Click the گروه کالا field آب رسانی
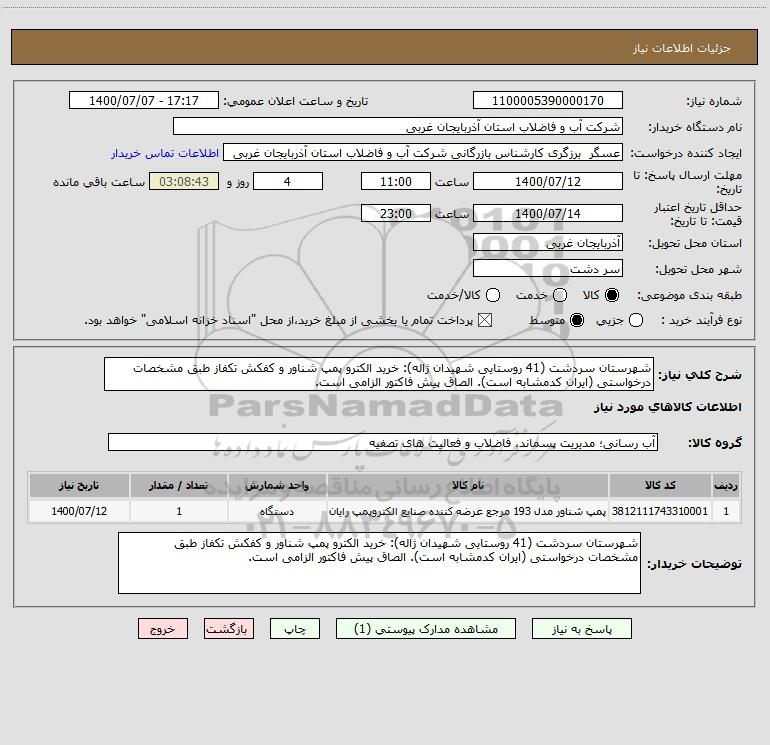 click(383, 442)
